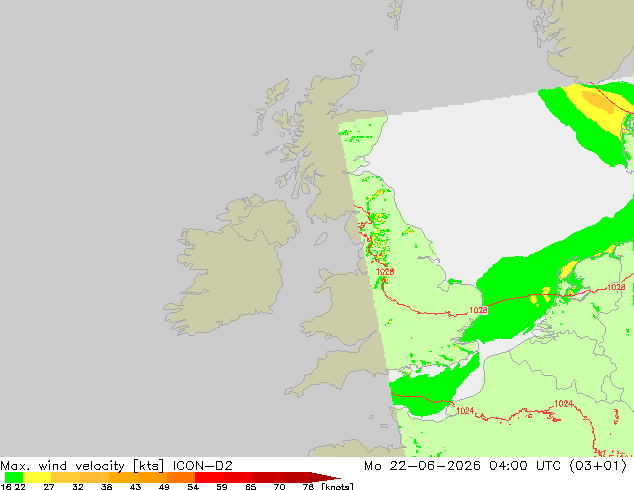
Task: Click the dark red 70–78 knots legend swatch
Action: 297,477
